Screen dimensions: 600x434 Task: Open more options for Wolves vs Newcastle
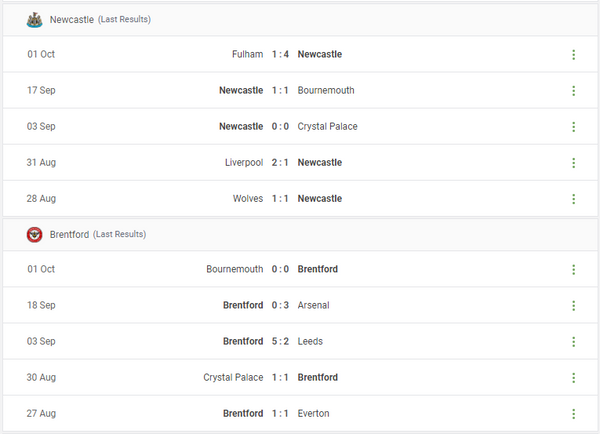click(x=574, y=199)
